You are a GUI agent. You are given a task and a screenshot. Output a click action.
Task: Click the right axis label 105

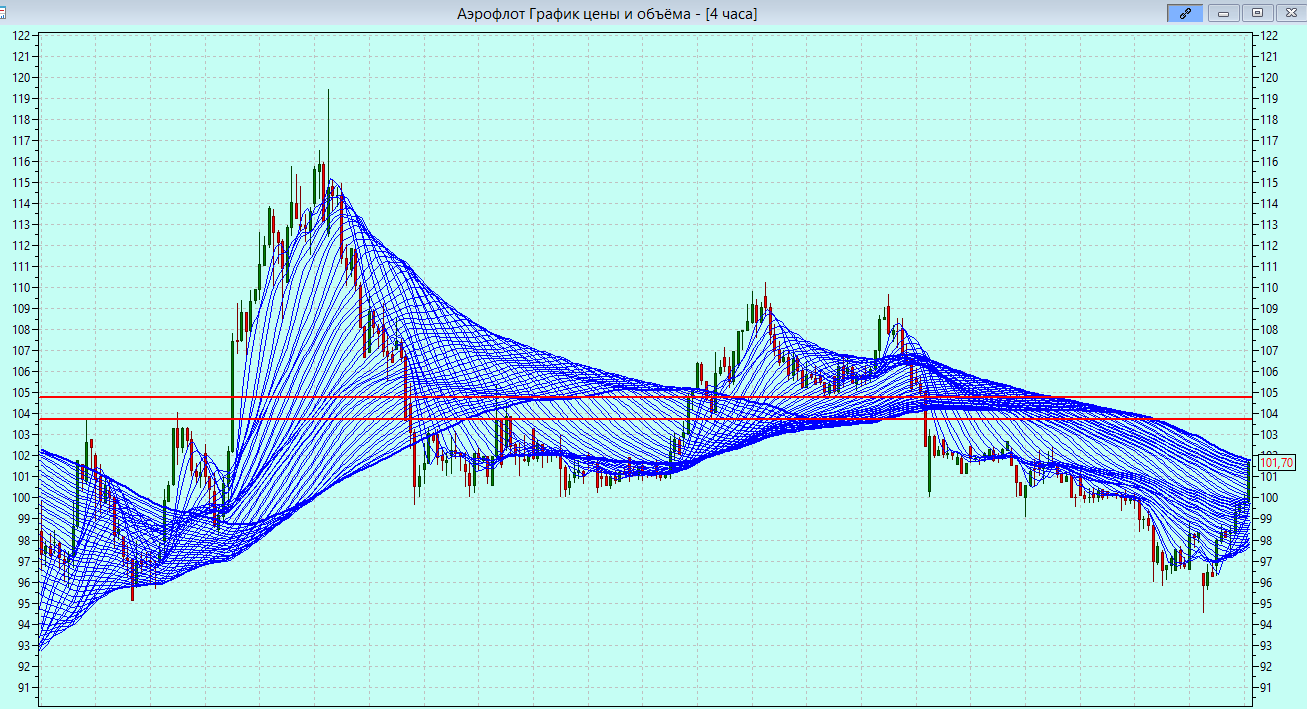point(1271,393)
